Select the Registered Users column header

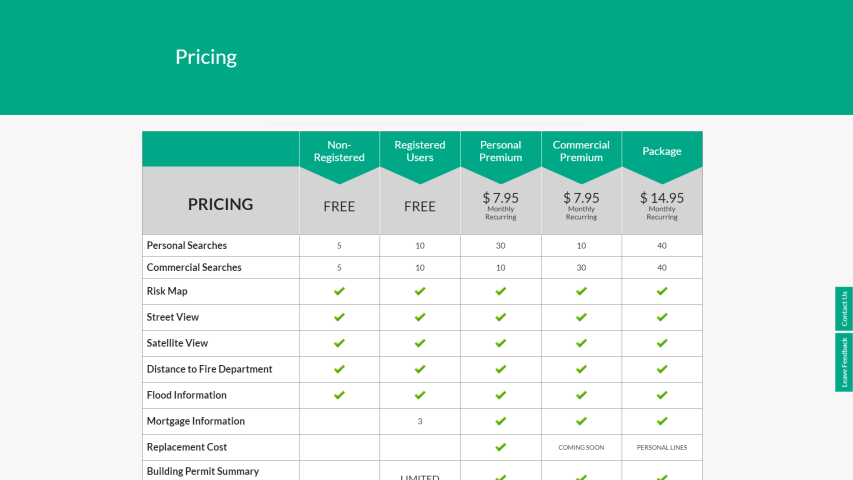[420, 151]
